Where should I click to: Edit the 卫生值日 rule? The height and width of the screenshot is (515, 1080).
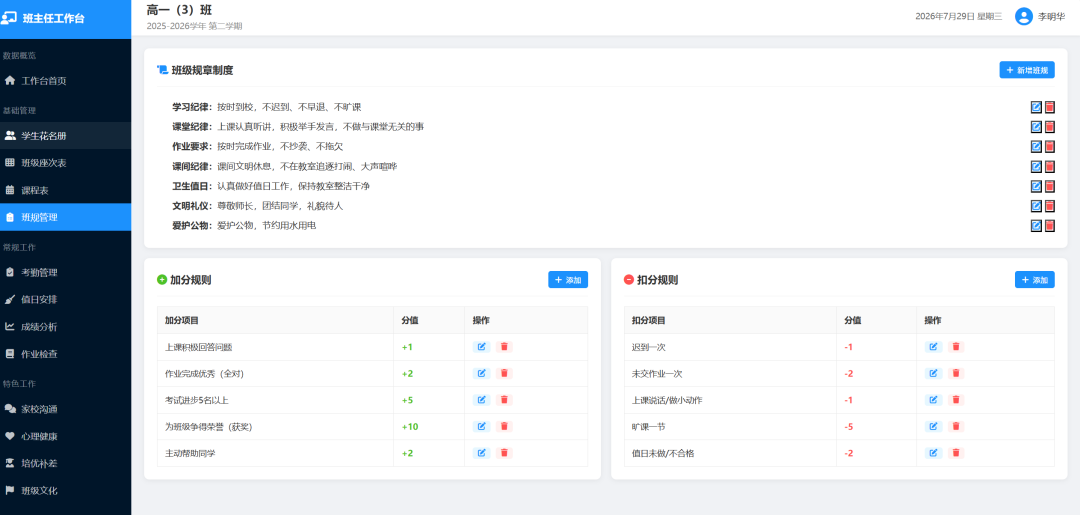pos(1036,186)
